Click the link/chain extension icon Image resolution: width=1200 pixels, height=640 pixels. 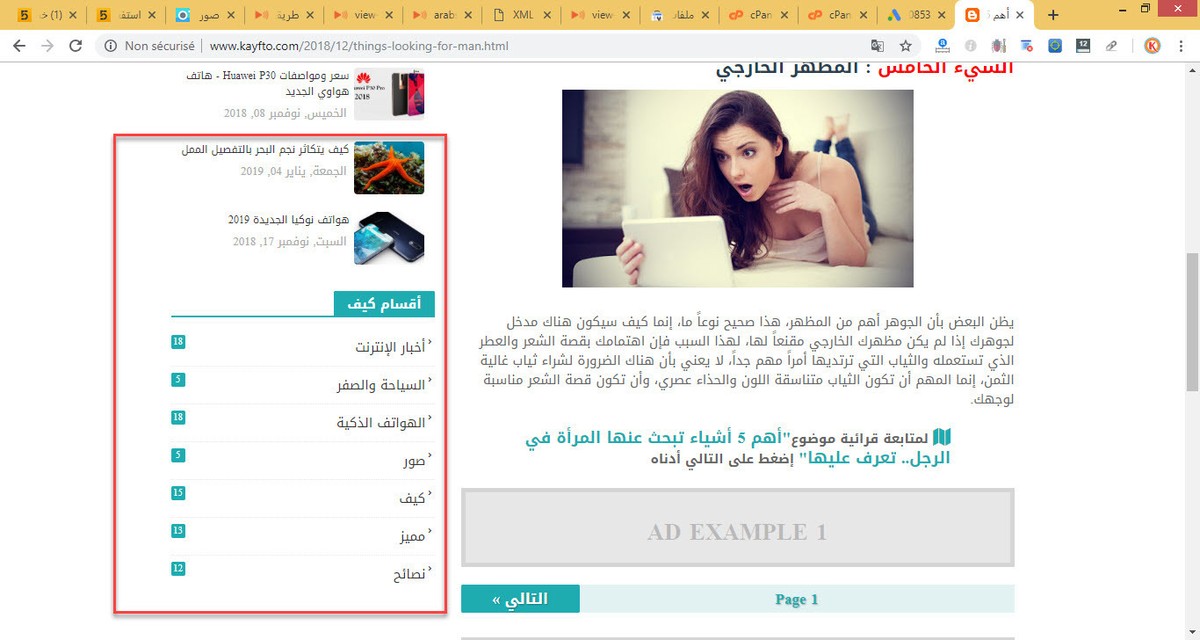pyautogui.click(x=1111, y=46)
